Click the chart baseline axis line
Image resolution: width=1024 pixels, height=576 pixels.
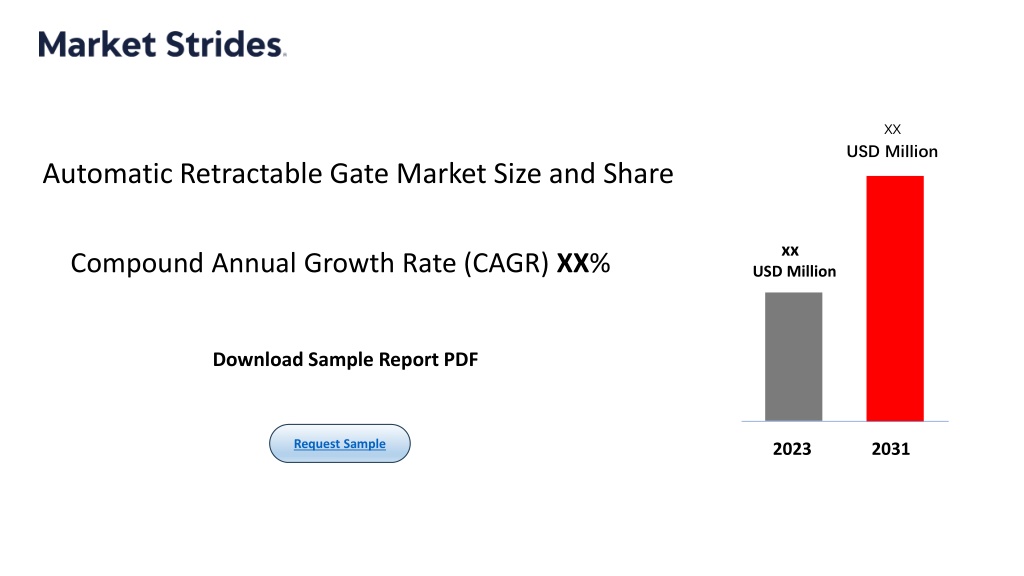pos(845,421)
